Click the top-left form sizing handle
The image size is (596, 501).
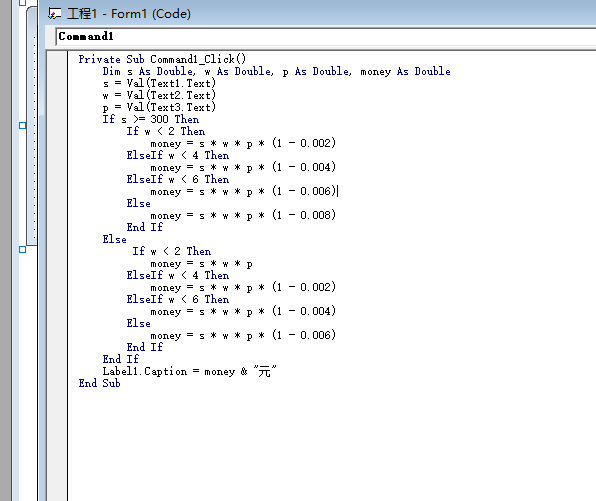22,3
